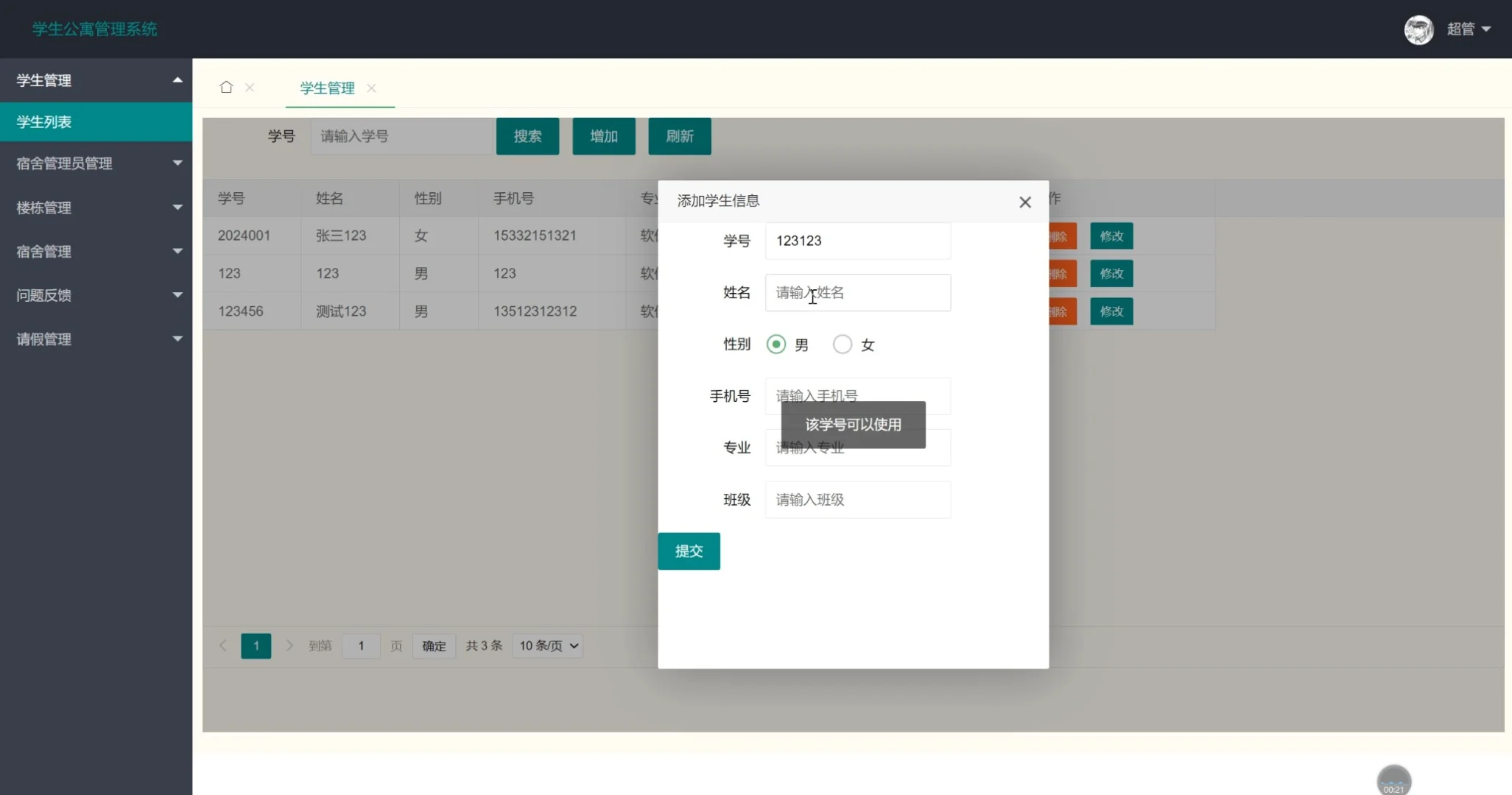
Task: Expand the 宿舍管理员管理 sidebar section
Action: [96, 163]
